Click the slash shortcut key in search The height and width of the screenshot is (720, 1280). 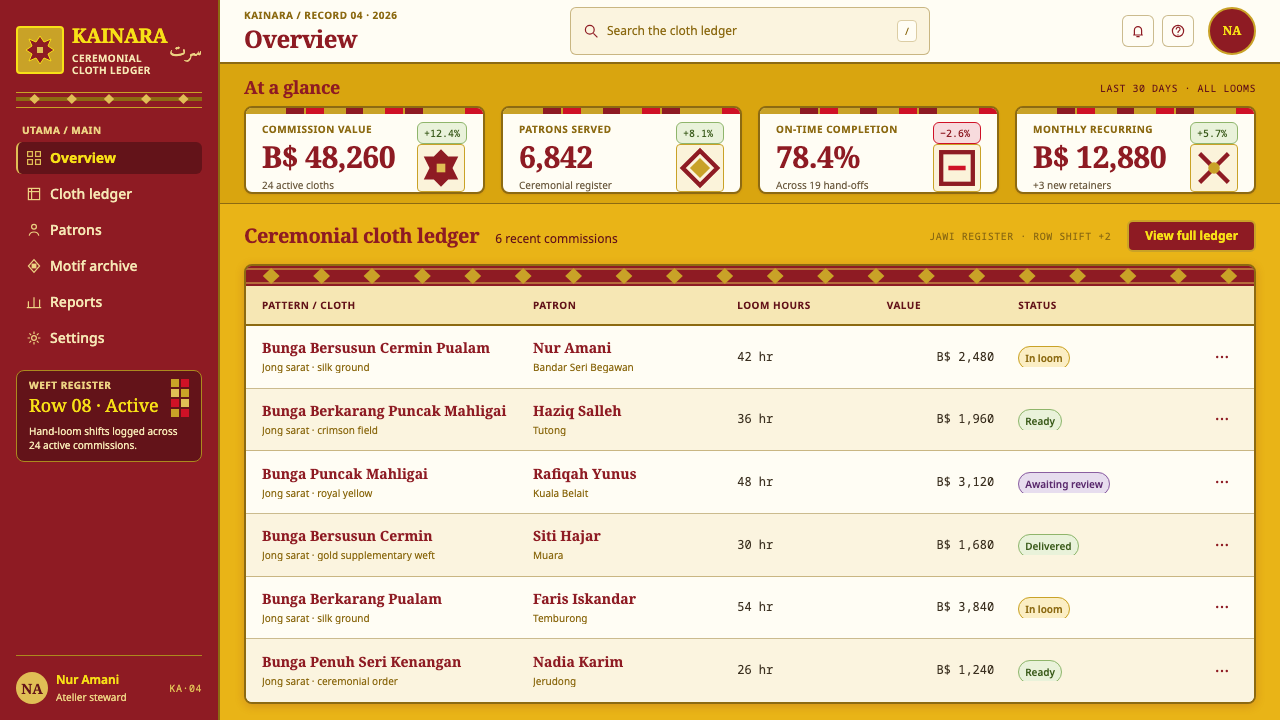click(907, 31)
